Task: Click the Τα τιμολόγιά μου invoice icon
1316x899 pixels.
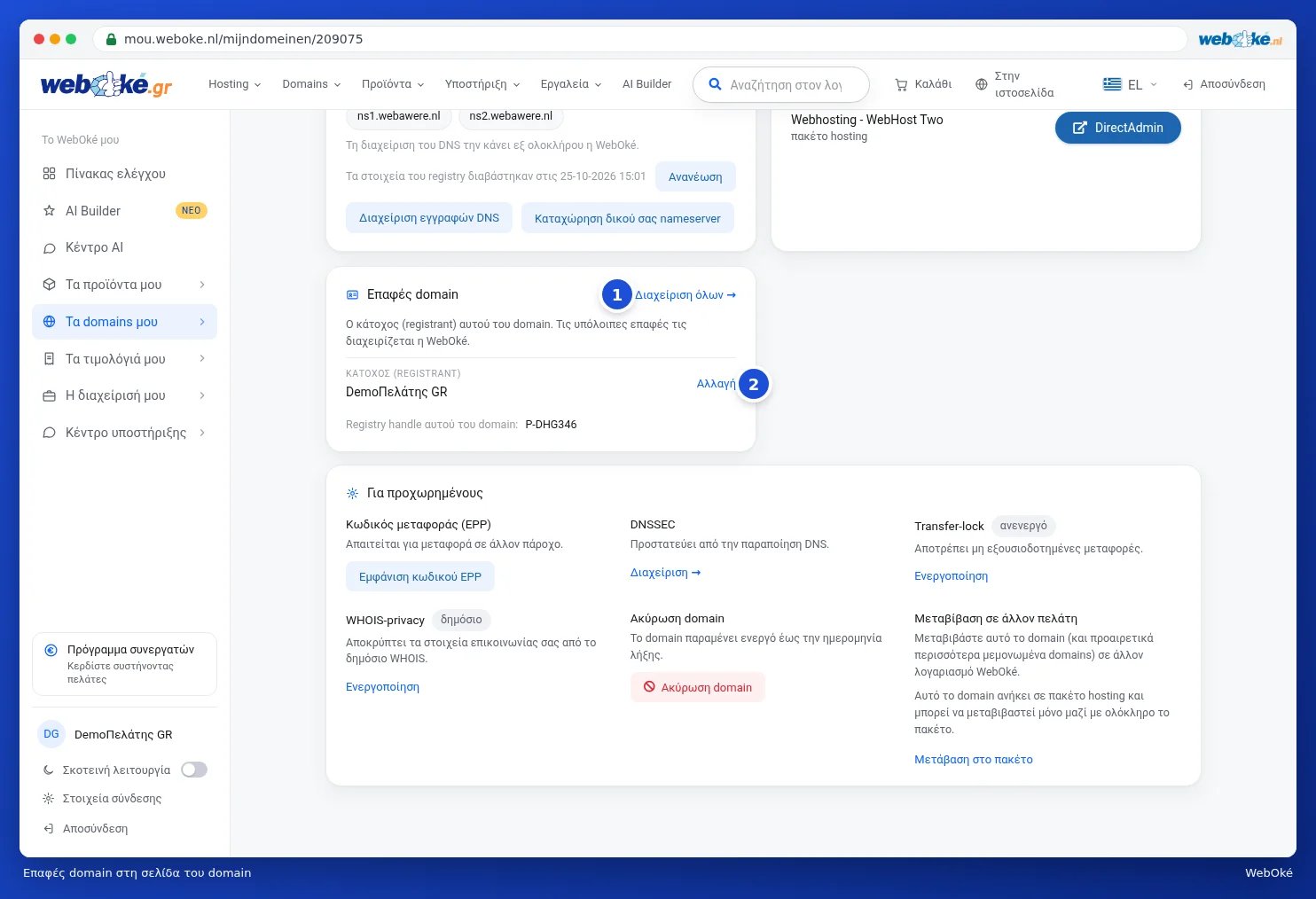Action: click(x=49, y=359)
